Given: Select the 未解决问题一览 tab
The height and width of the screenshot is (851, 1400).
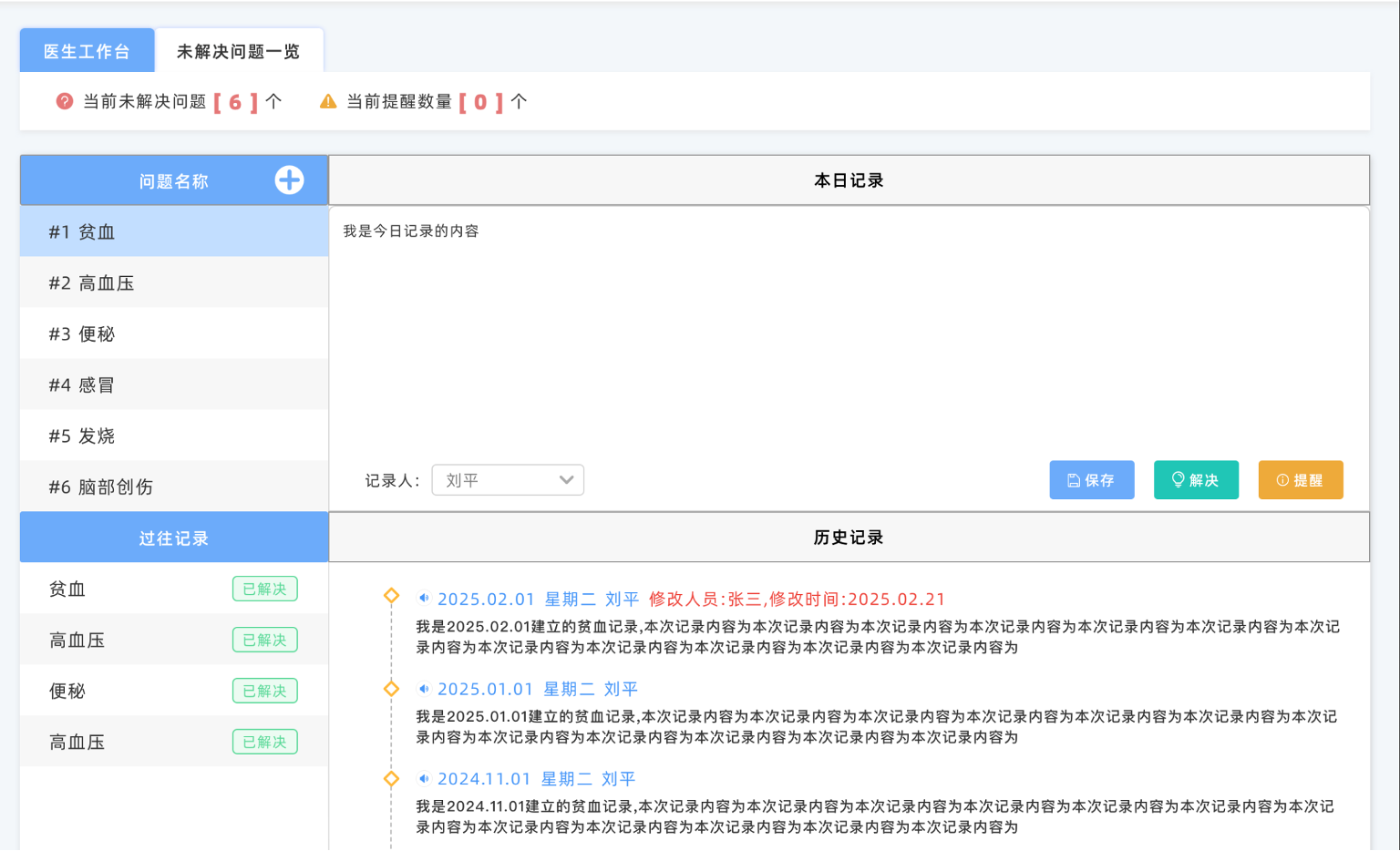Looking at the screenshot, I should coord(238,51).
